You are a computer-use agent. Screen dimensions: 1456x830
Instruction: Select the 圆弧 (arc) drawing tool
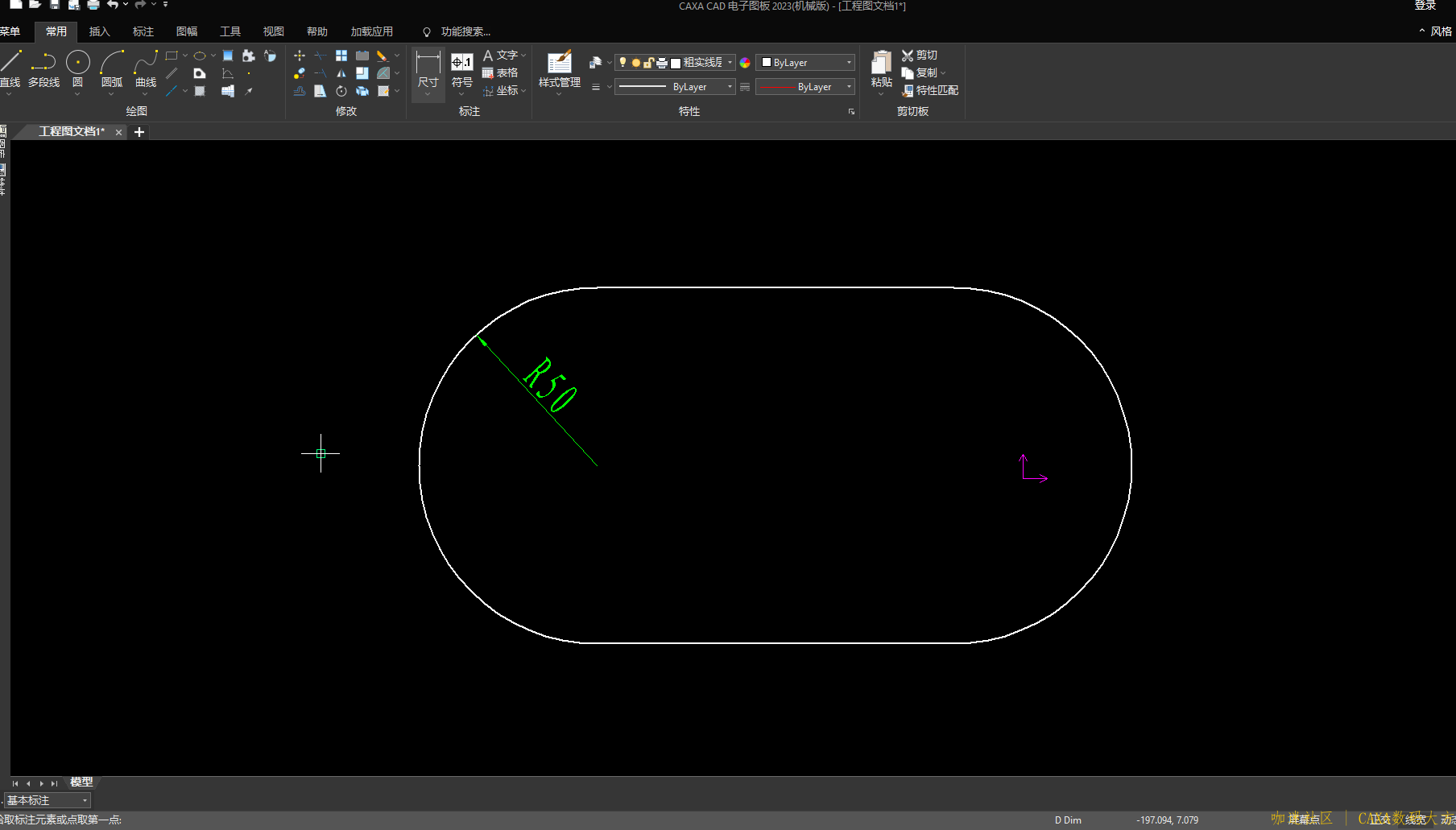tap(112, 63)
